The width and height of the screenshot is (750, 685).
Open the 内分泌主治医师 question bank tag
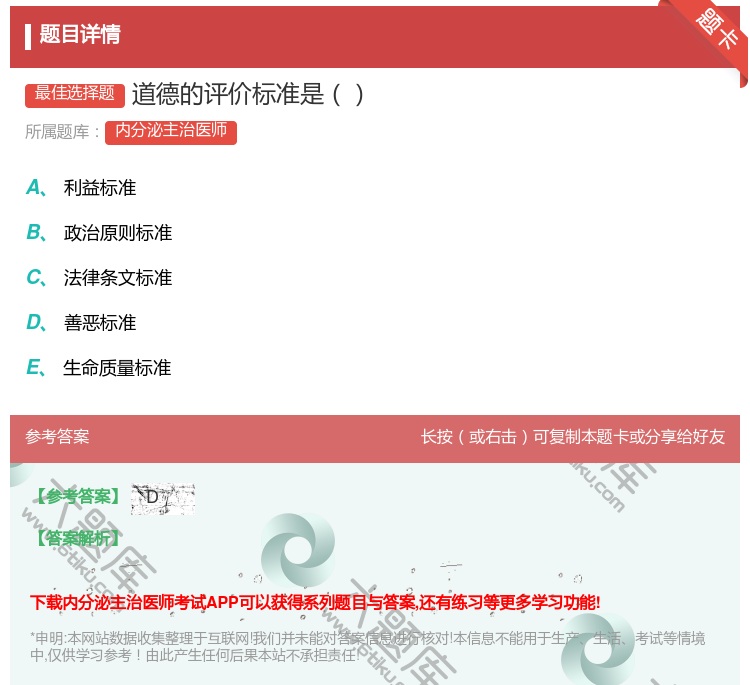click(171, 131)
